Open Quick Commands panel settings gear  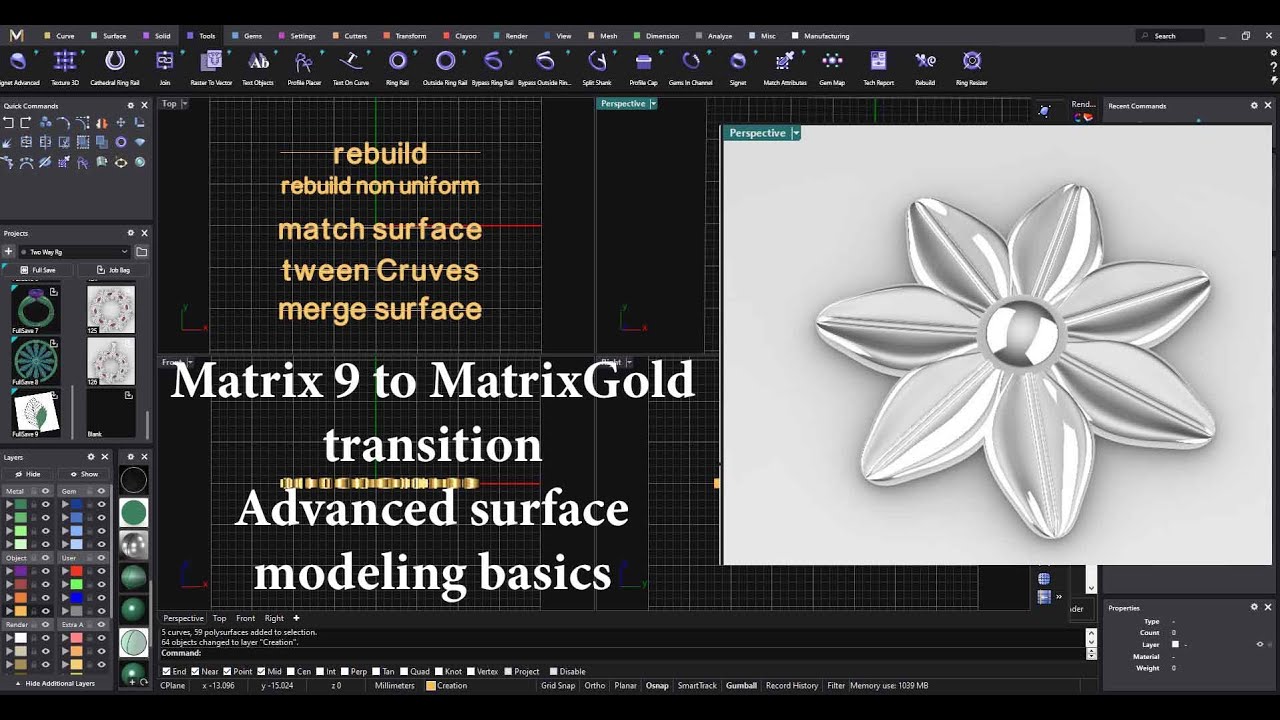coord(130,105)
